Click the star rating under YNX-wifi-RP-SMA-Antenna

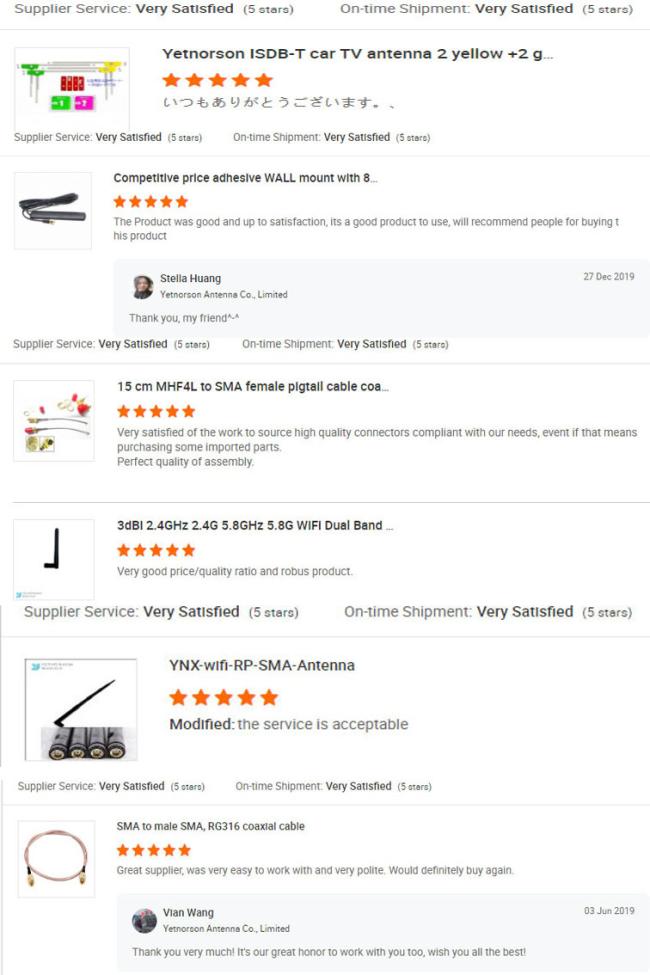tap(224, 698)
